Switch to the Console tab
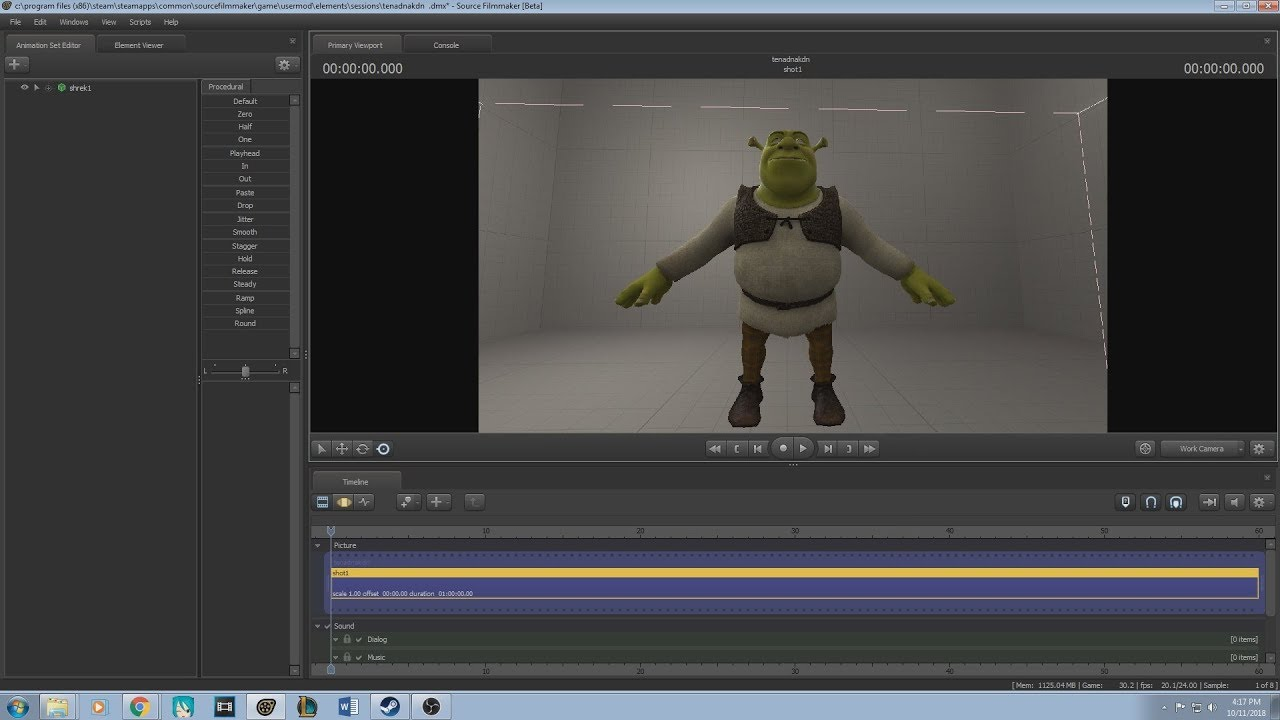 click(446, 45)
